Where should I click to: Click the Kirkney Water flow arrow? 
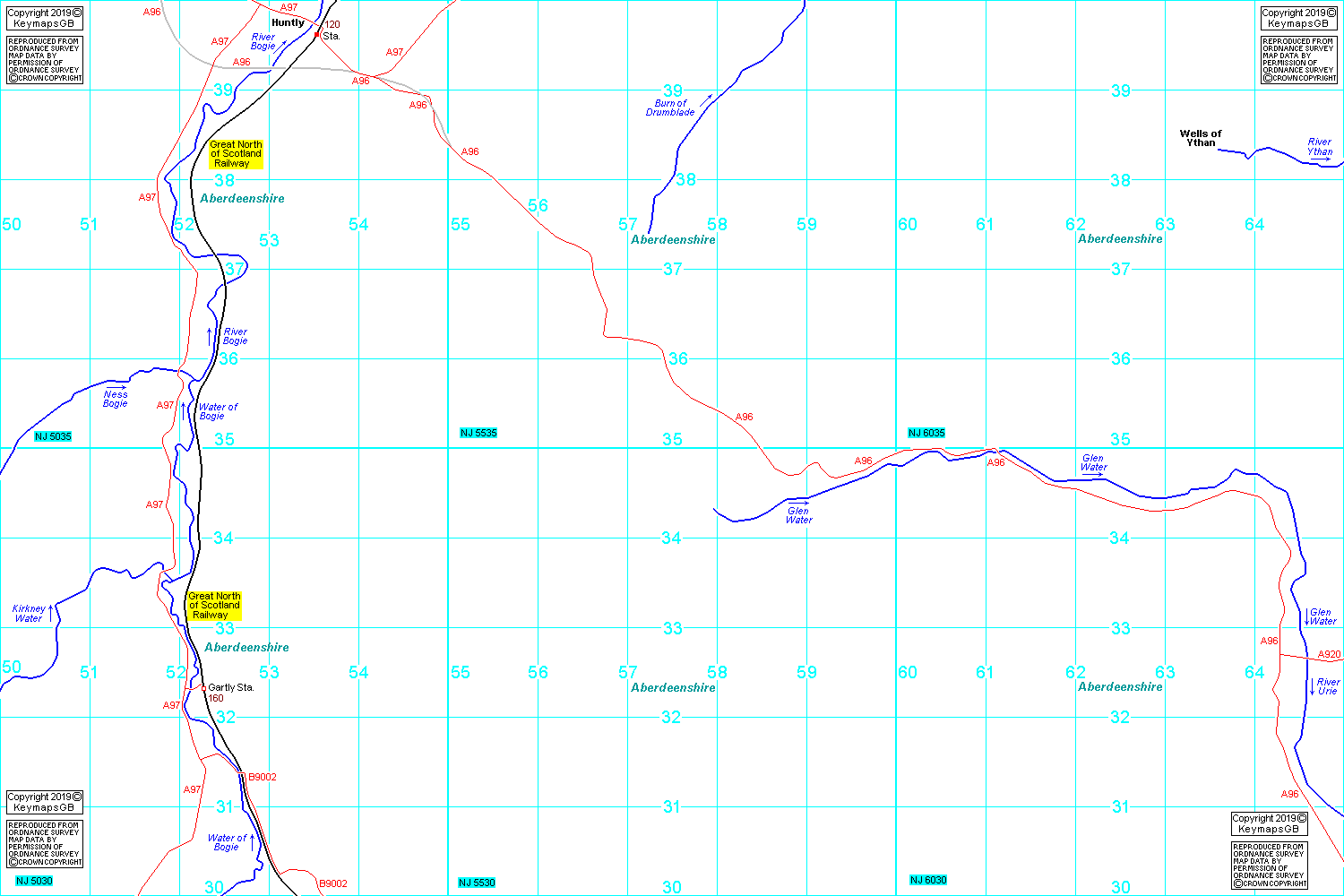click(51, 608)
